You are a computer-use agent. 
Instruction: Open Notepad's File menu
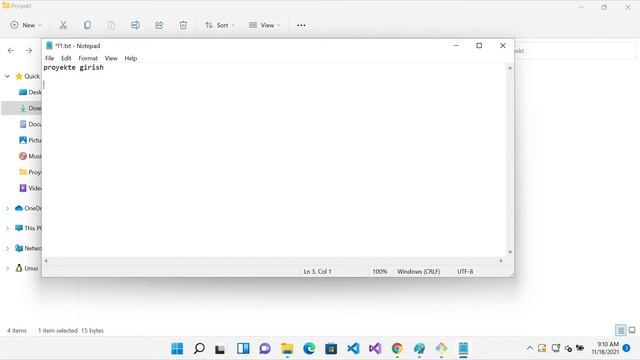49,58
